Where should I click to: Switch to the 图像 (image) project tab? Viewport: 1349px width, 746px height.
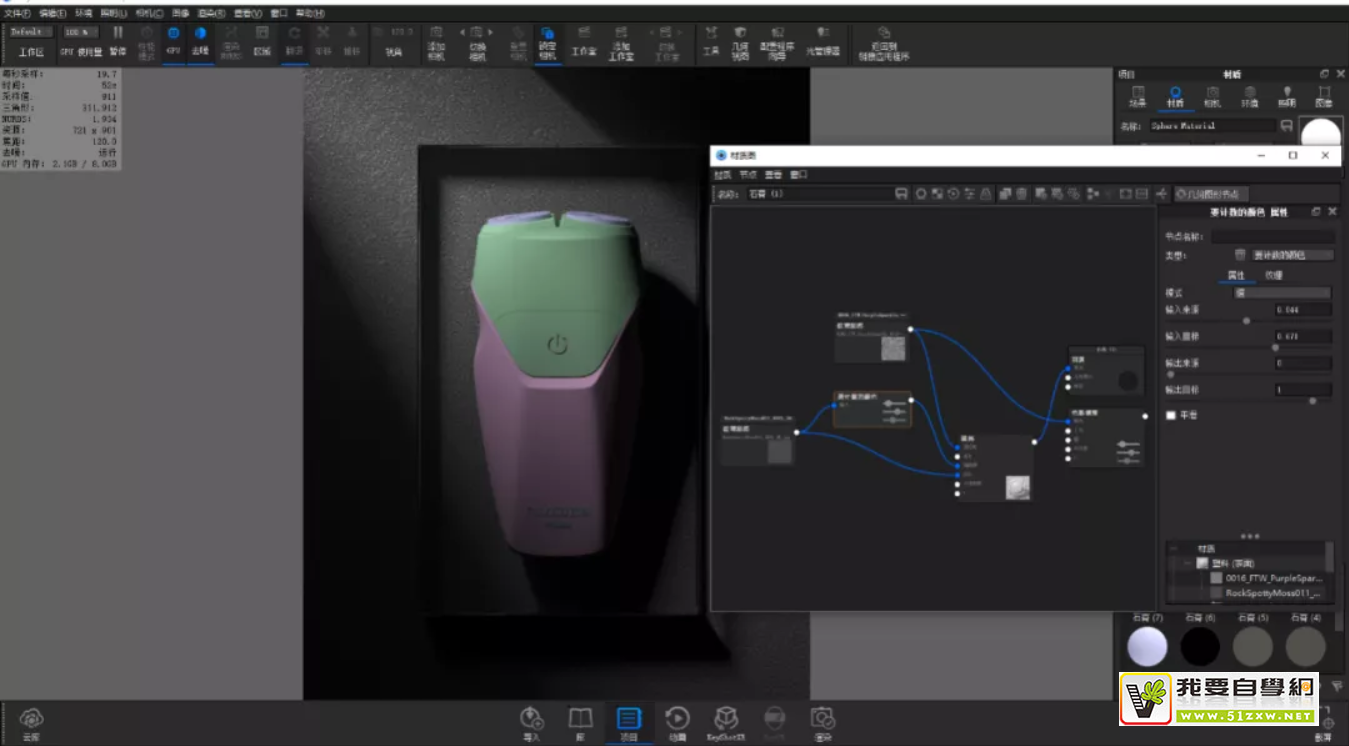(x=1323, y=95)
